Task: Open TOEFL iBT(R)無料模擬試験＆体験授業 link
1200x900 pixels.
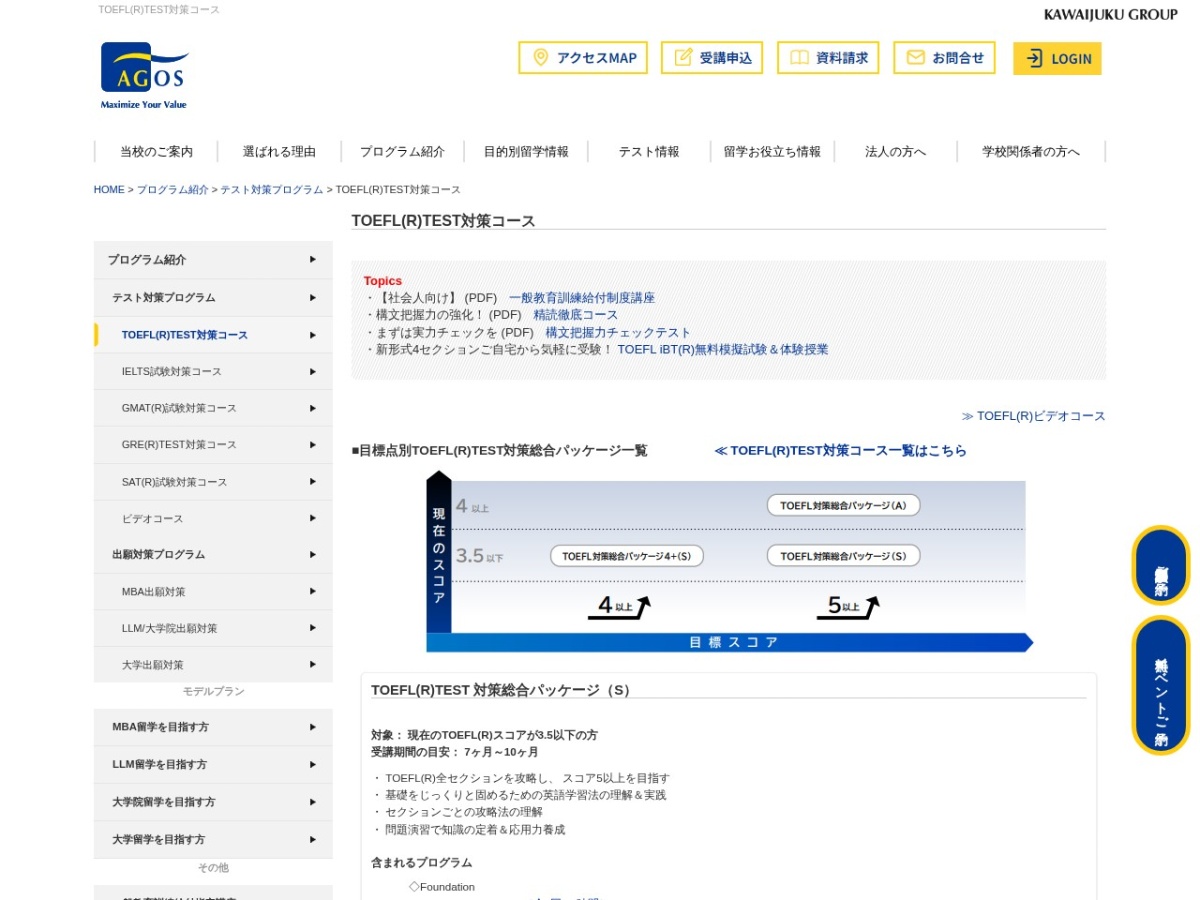Action: pos(723,349)
